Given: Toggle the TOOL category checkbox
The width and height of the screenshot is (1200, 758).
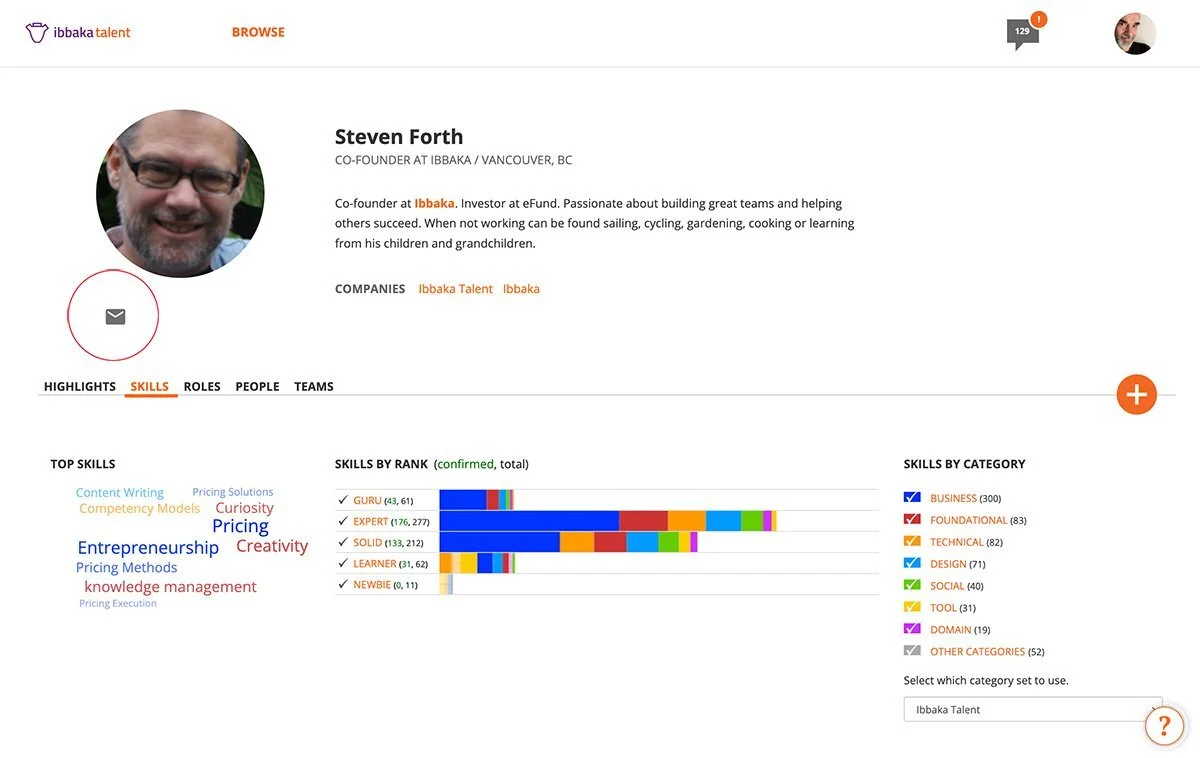Looking at the screenshot, I should coord(912,607).
